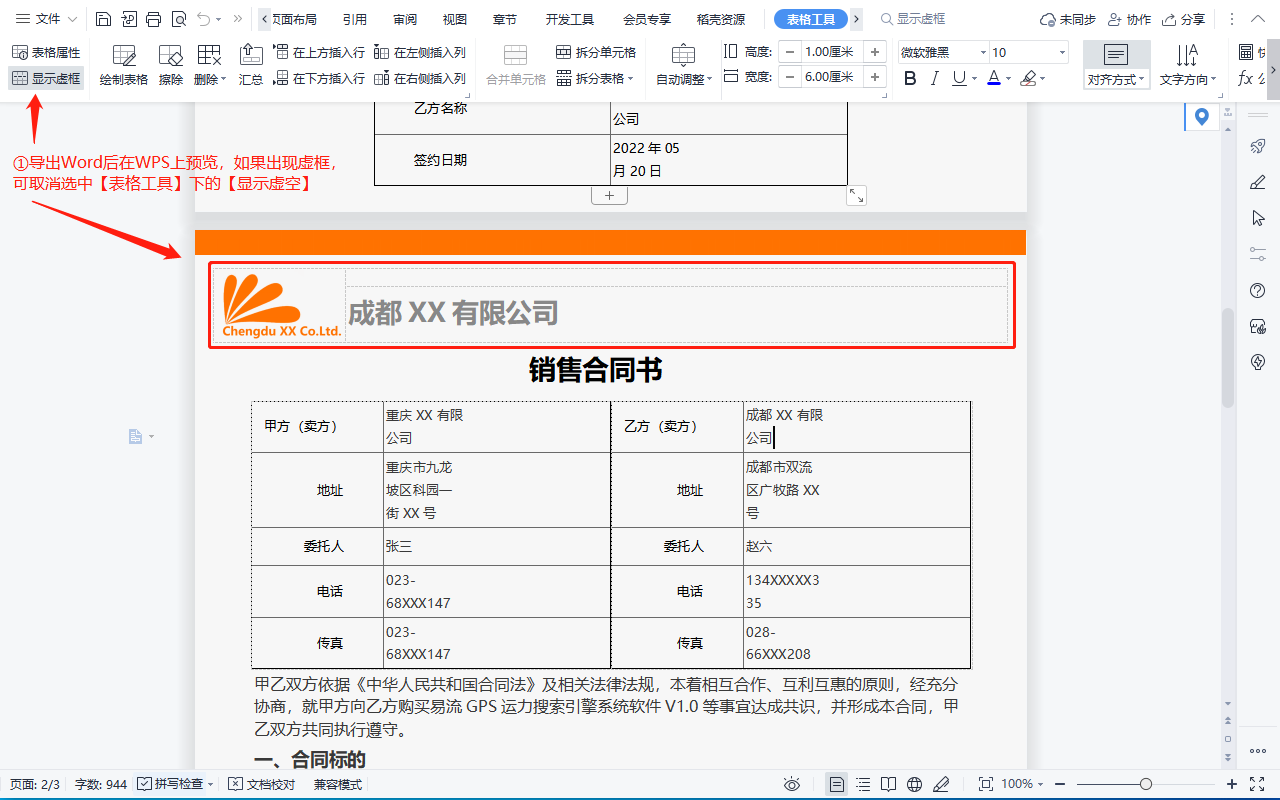Toggle spell check (拼写检查) in status bar
Image resolution: width=1280 pixels, height=800 pixels.
(175, 784)
